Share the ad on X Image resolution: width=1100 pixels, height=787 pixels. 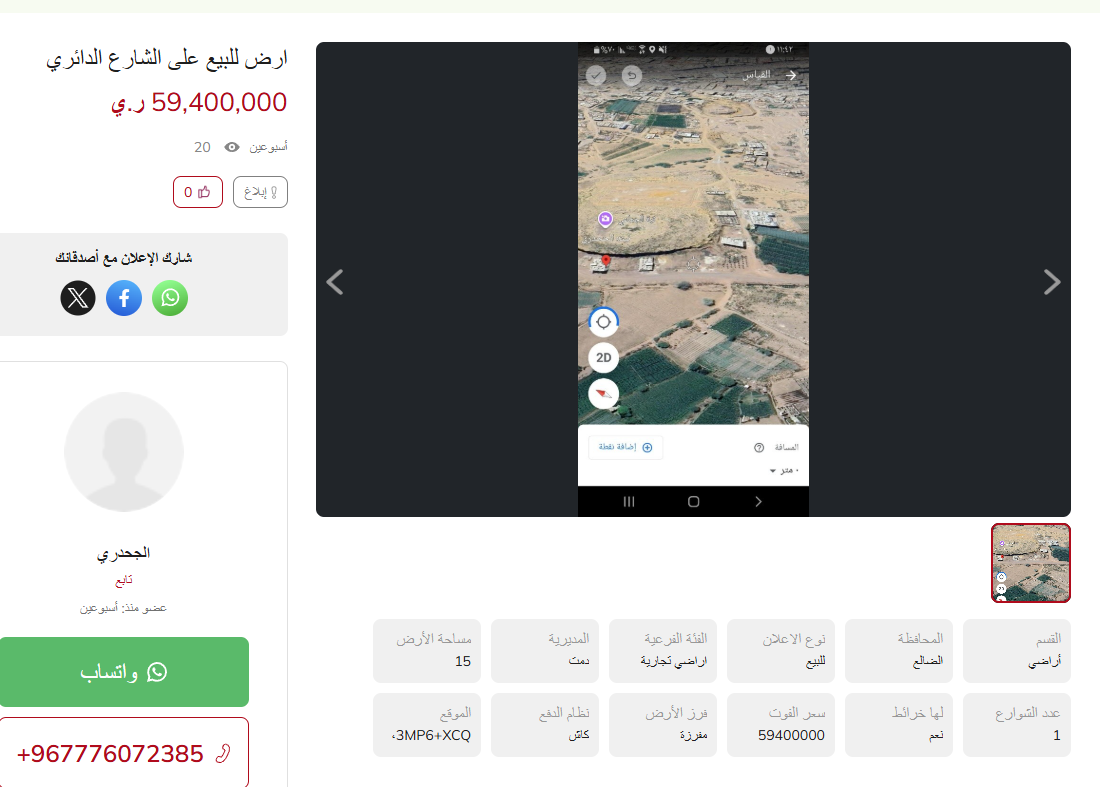tap(78, 298)
